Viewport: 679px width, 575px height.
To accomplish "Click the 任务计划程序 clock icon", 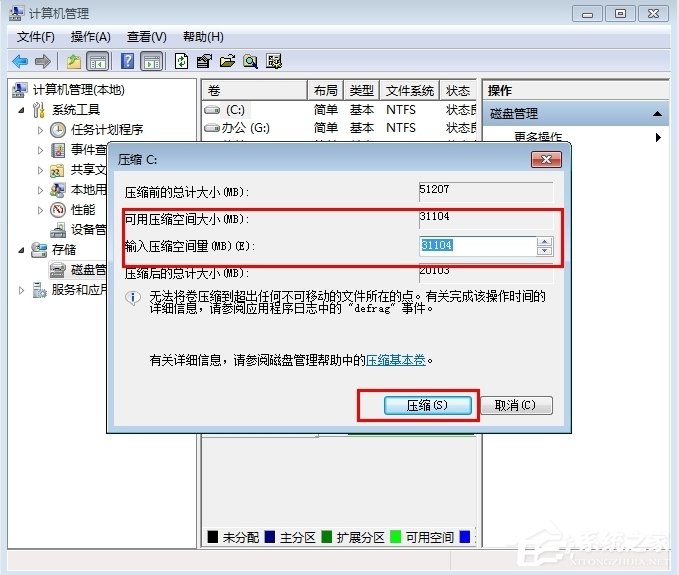I will coord(58,129).
